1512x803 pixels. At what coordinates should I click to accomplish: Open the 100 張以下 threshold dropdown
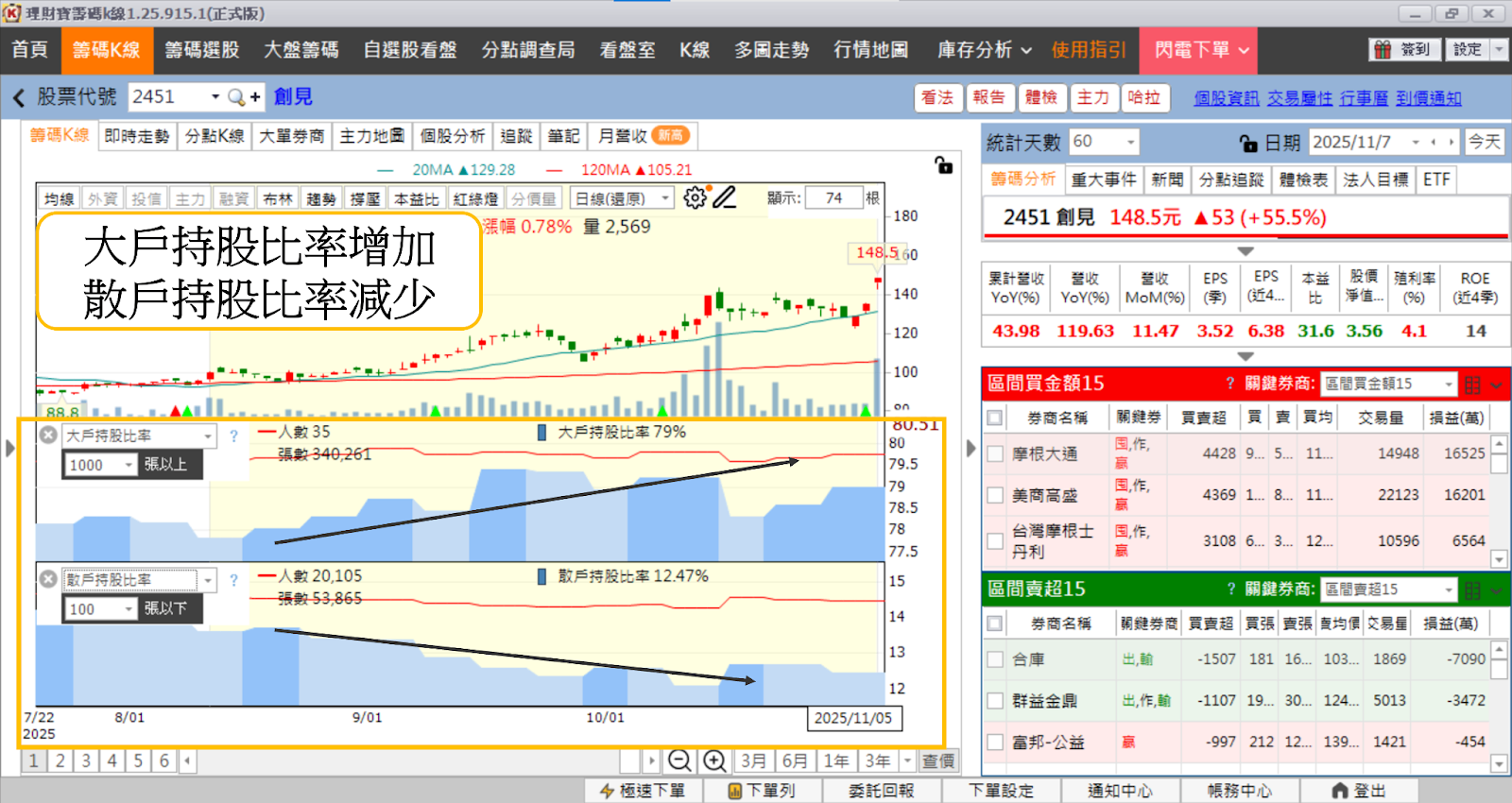(x=129, y=609)
